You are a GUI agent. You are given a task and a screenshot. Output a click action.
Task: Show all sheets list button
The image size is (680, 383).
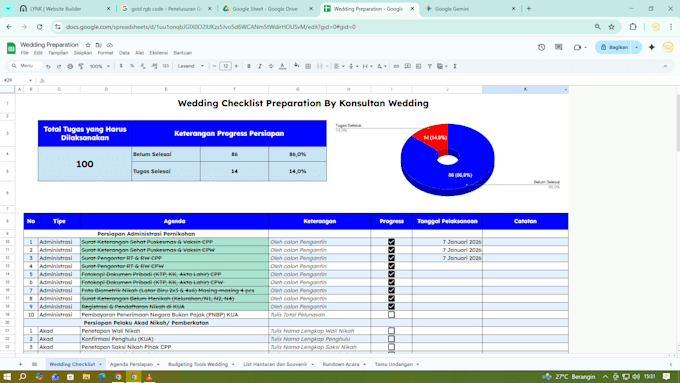[x=35, y=364]
